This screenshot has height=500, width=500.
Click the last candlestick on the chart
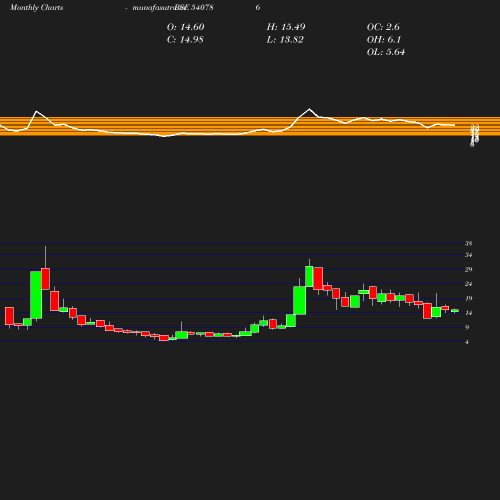tap(455, 311)
